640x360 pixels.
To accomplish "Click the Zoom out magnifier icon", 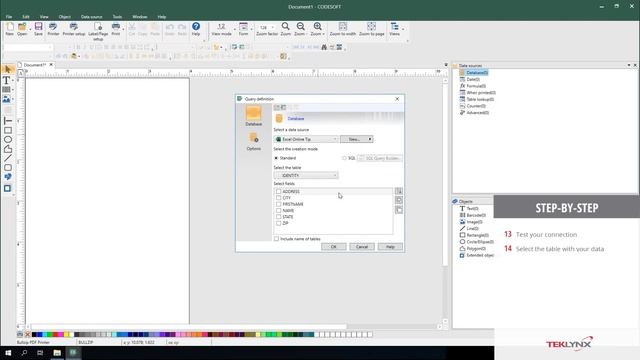I will click(300, 27).
